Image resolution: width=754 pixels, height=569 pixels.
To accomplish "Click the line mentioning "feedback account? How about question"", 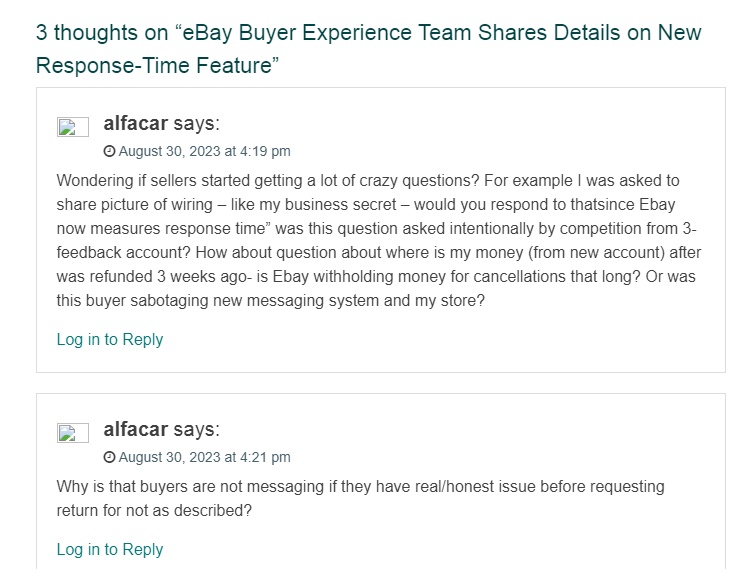I will (379, 253).
